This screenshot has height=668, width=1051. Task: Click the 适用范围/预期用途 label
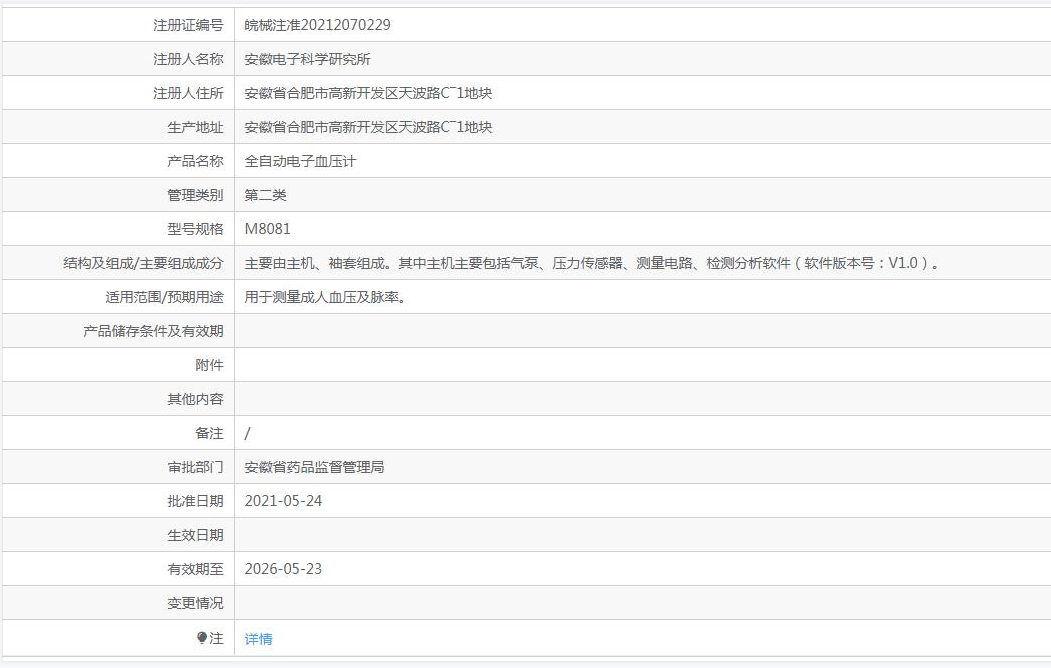[164, 297]
